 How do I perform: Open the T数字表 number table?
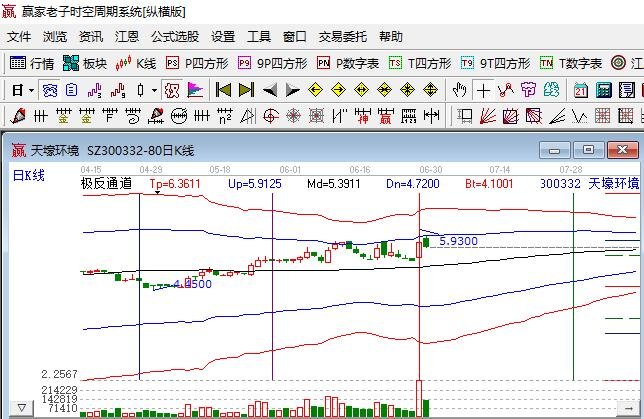coord(571,63)
